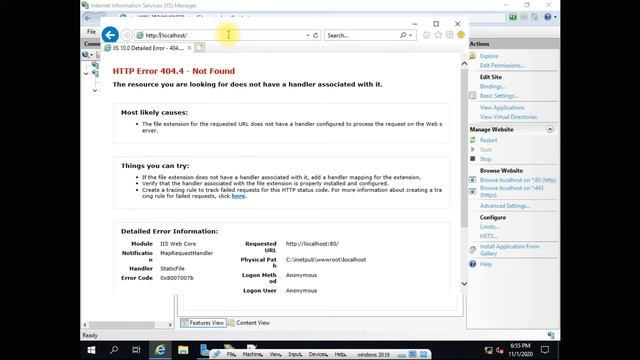Expand the address bar URL dropdown
Image resolution: width=640 pixels, height=360 pixels.
(x=308, y=36)
